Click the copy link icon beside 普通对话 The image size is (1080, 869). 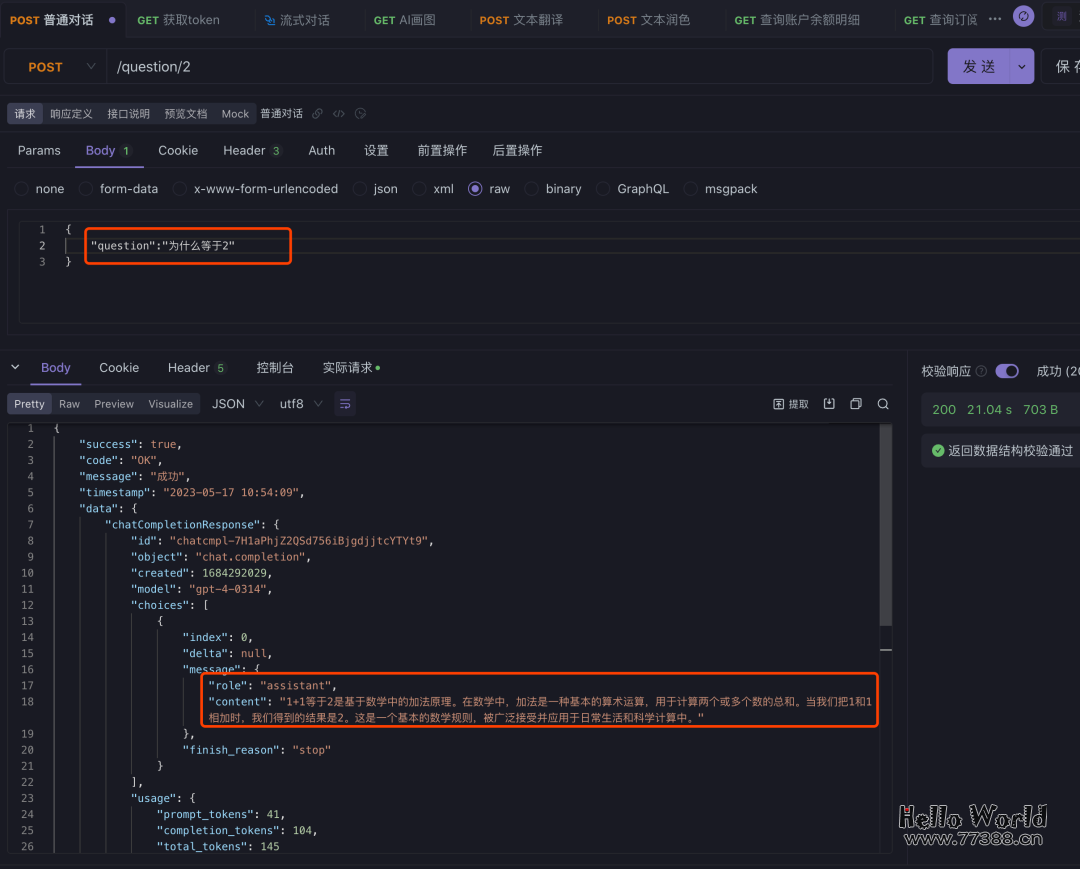pos(317,114)
